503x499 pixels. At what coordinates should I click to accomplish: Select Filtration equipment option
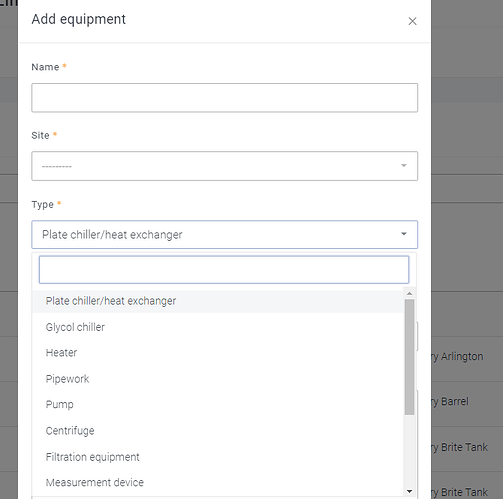coord(218,457)
